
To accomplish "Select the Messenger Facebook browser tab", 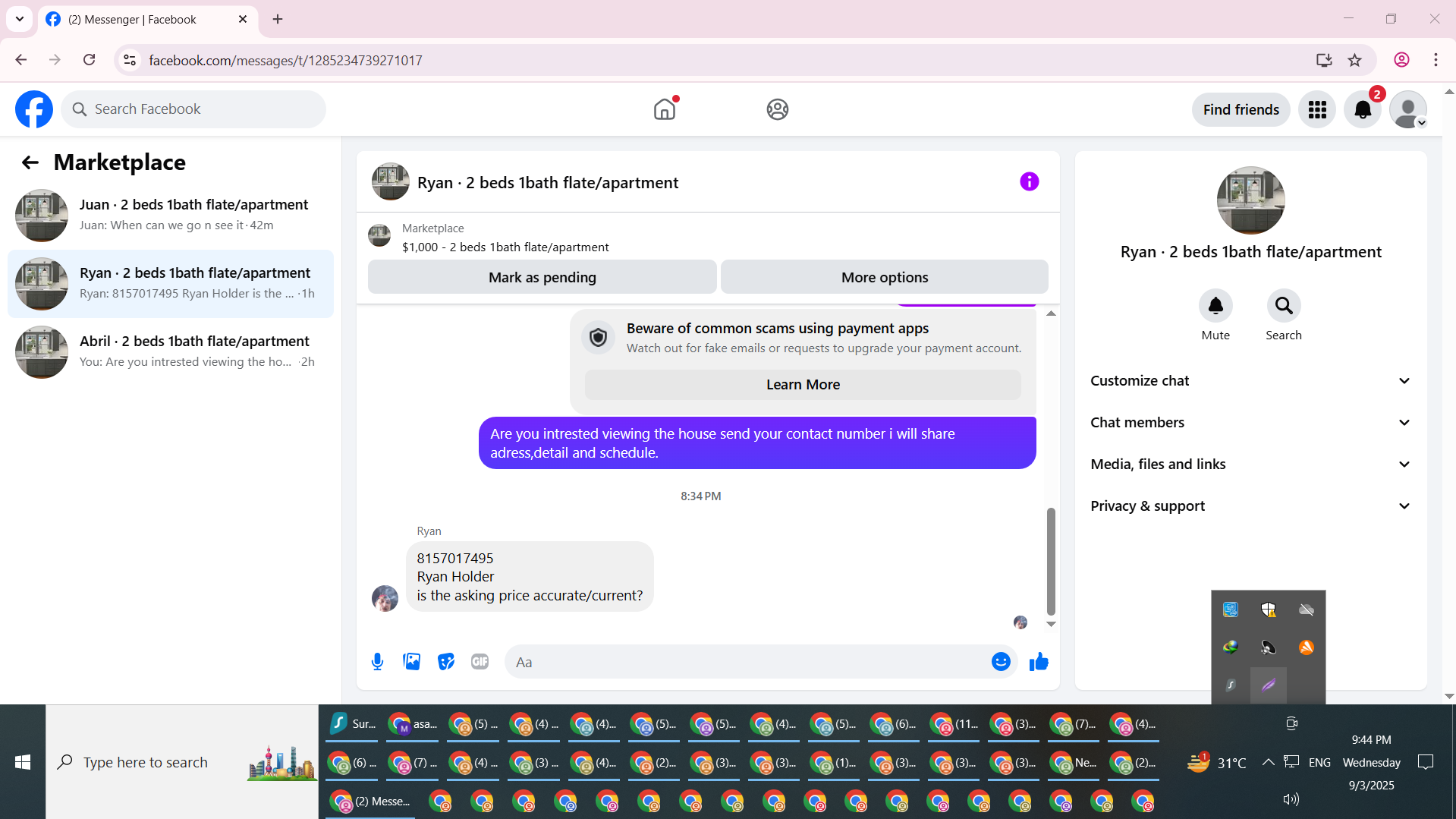I will coord(149,19).
